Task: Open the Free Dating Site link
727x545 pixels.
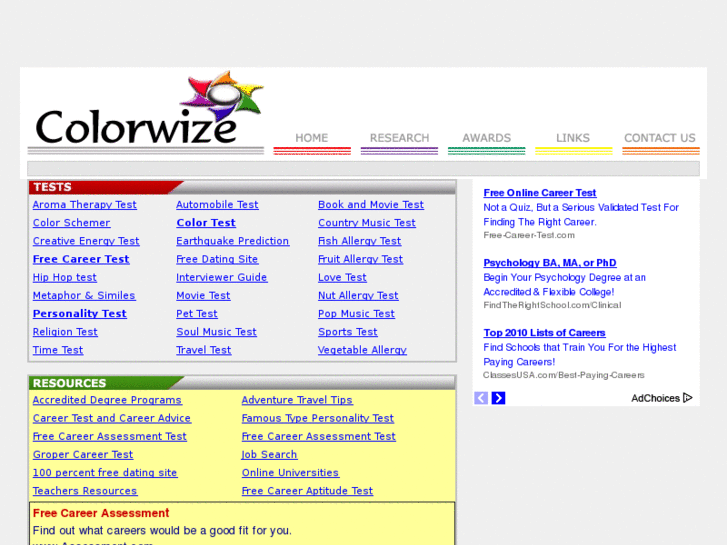Action: click(217, 259)
